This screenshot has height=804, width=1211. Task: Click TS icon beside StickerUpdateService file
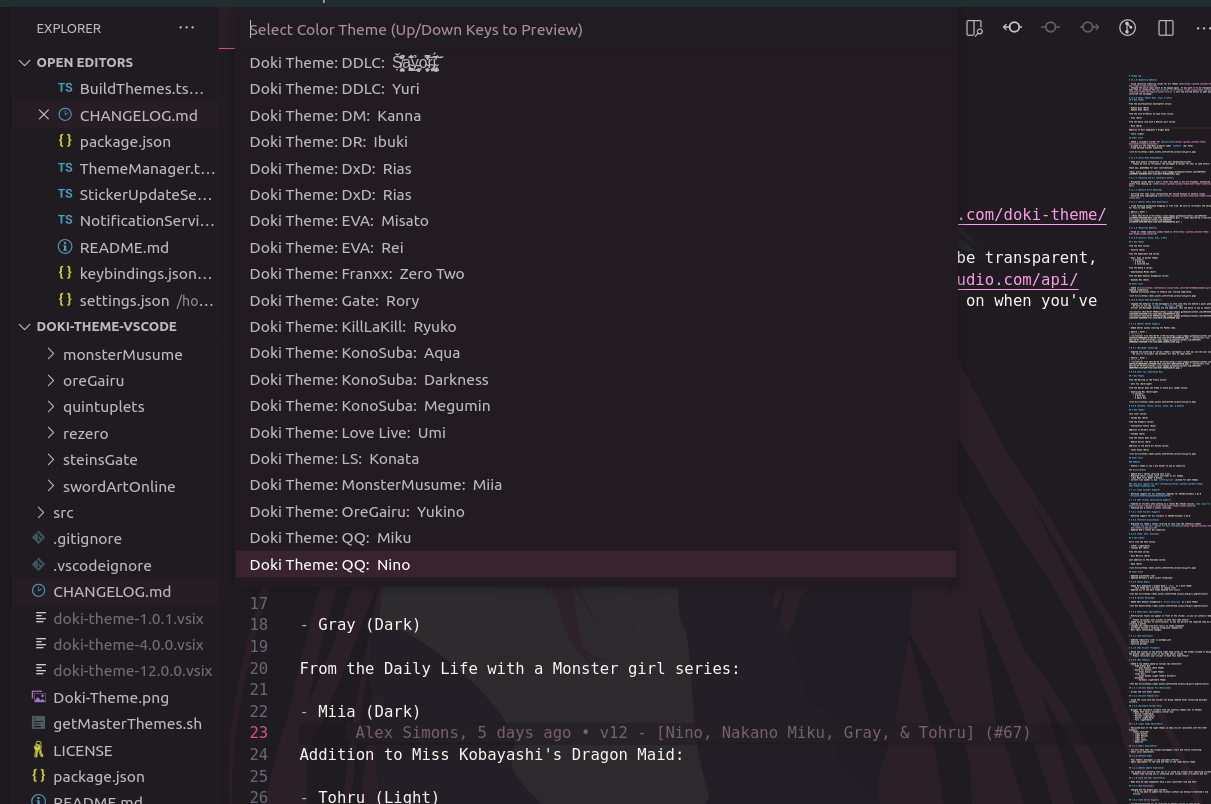click(x=65, y=194)
